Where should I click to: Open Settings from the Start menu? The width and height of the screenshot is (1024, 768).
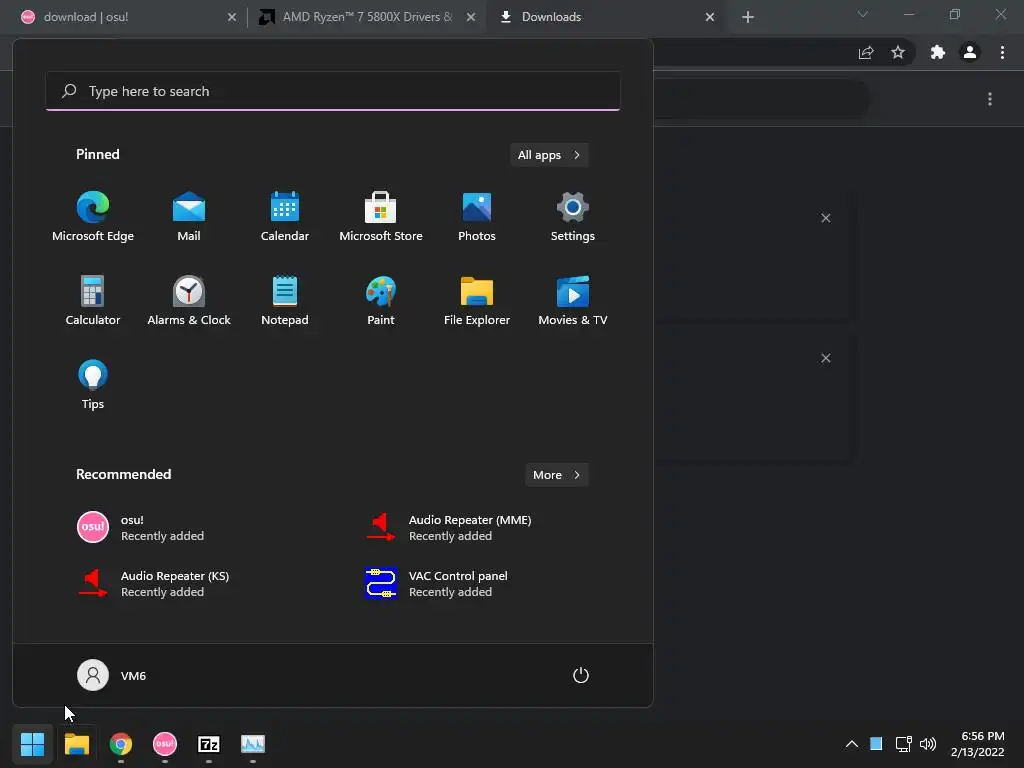click(573, 217)
